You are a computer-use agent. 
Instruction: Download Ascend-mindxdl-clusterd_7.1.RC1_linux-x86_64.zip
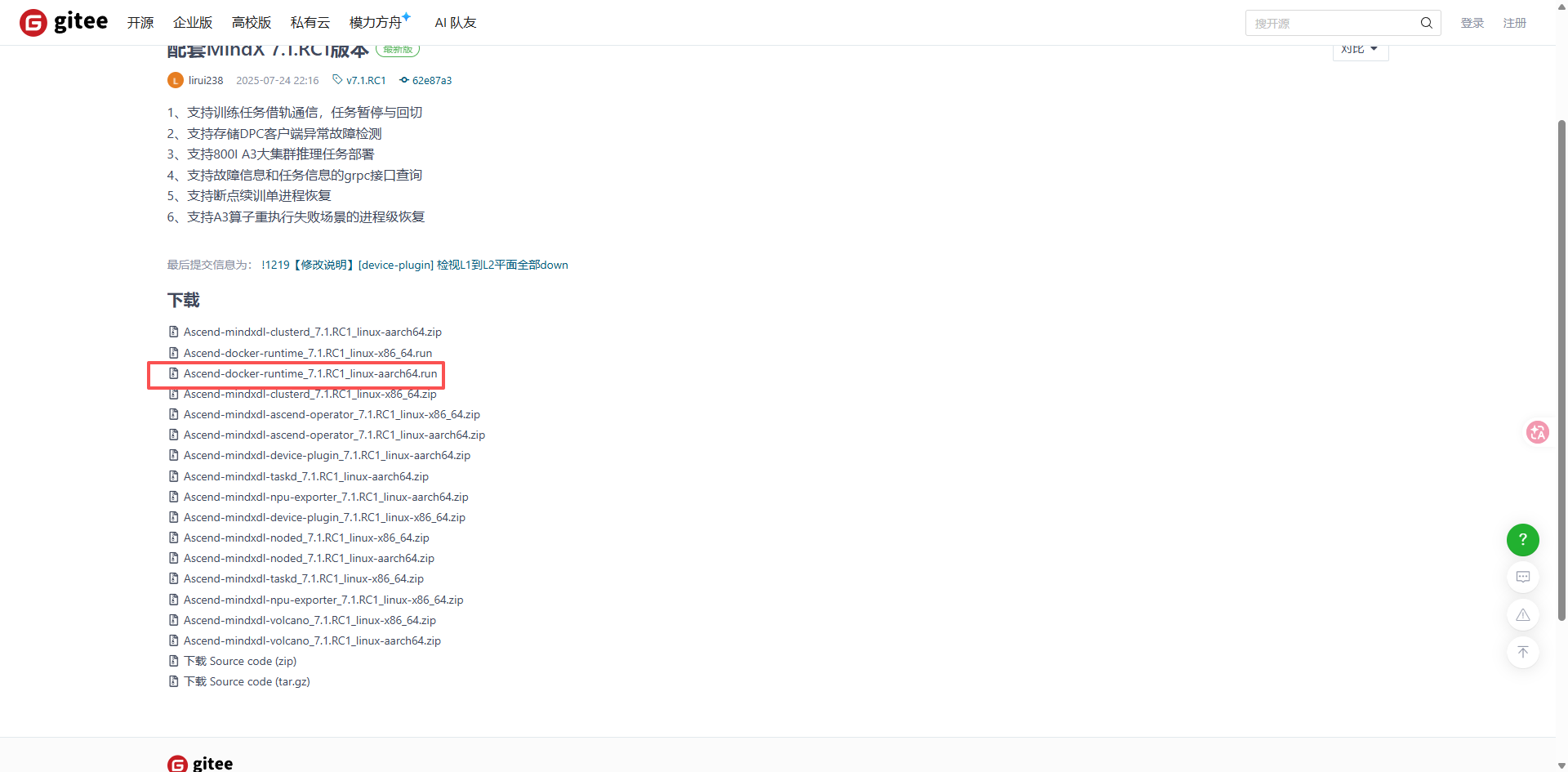pyautogui.click(x=310, y=394)
